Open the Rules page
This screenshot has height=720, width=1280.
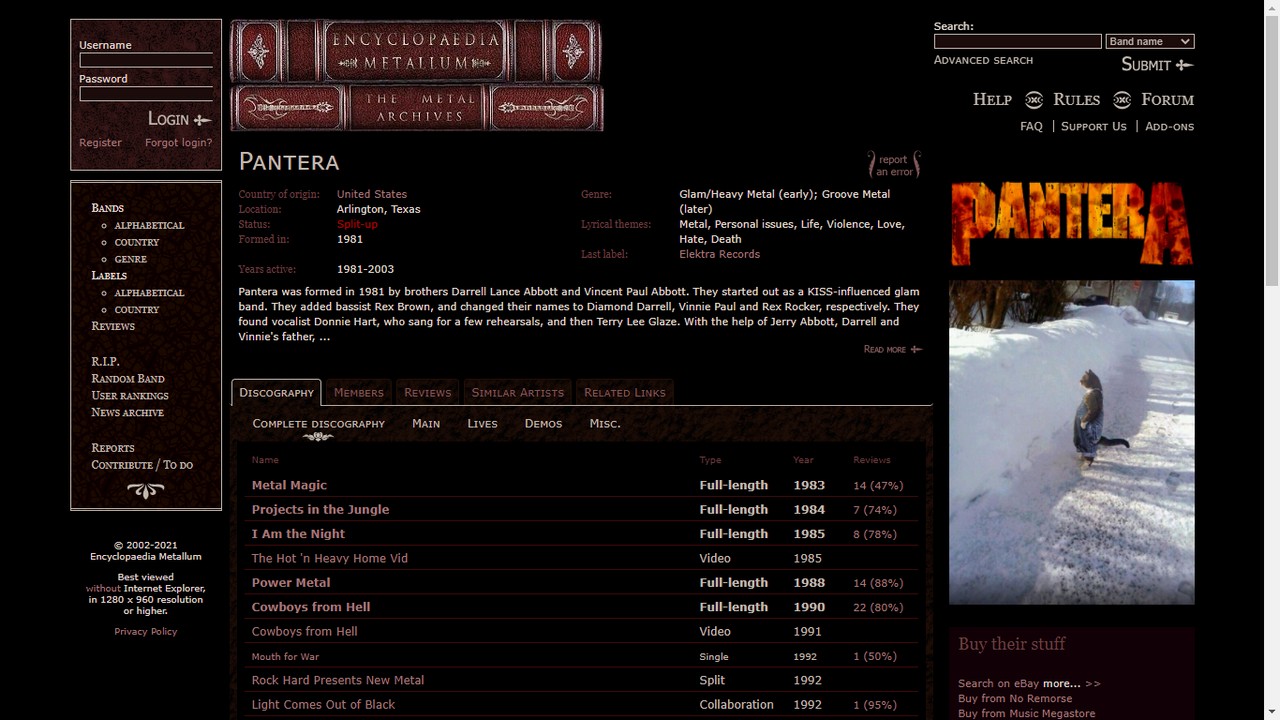1076,99
